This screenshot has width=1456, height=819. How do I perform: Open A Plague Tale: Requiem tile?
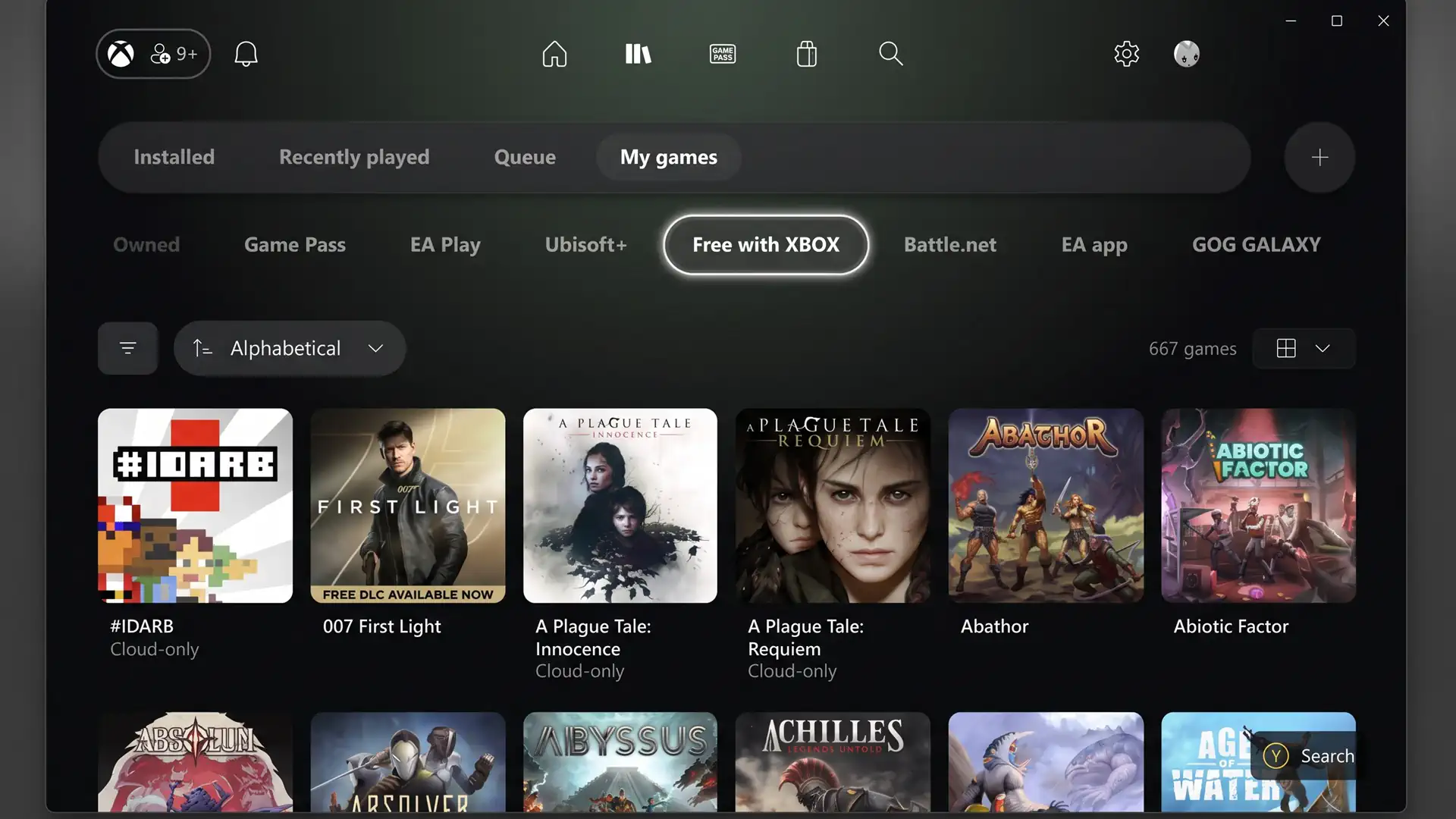833,506
